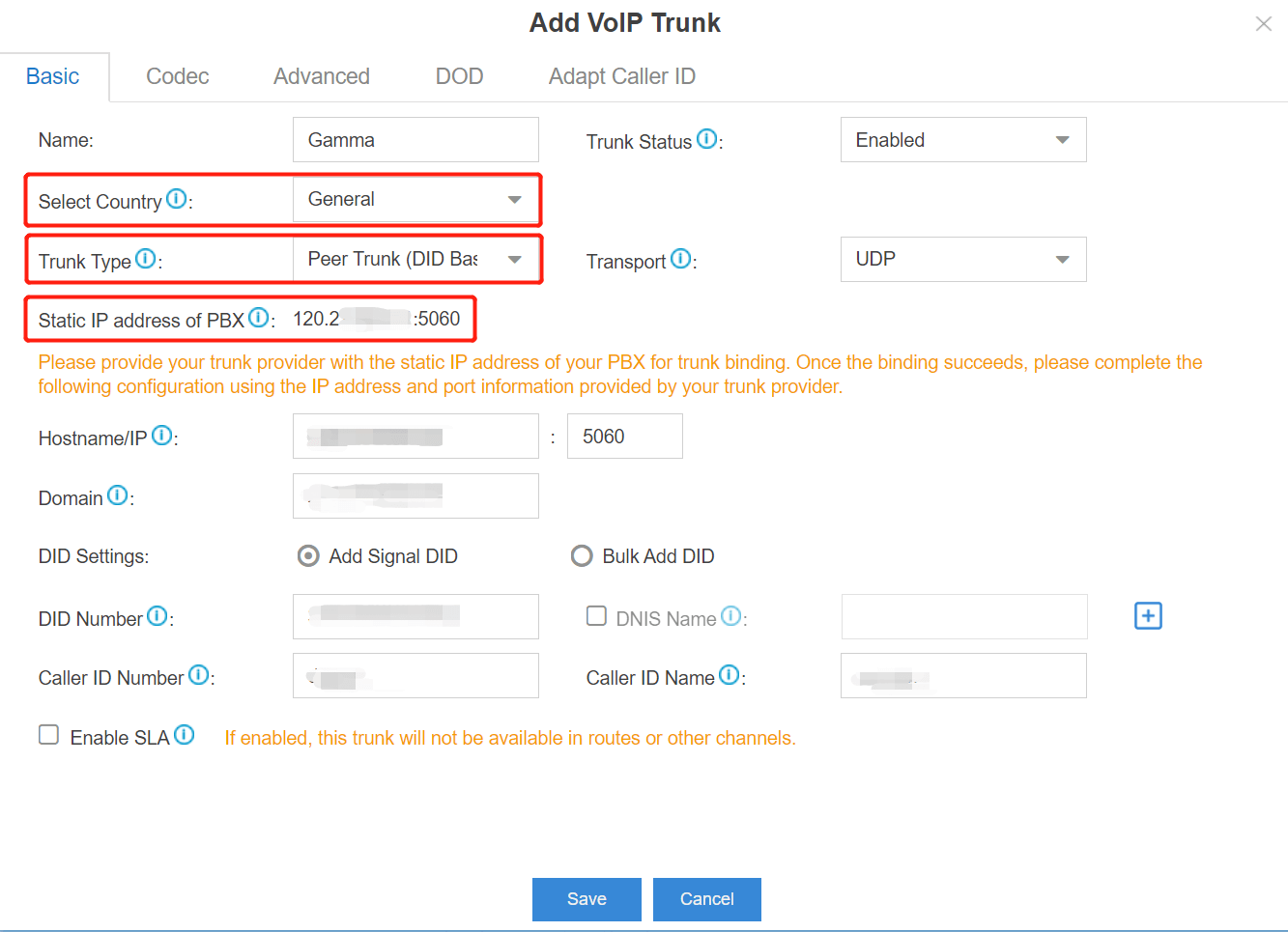Click the Cancel button
Screen dimensions: 1288x932
pos(706,899)
